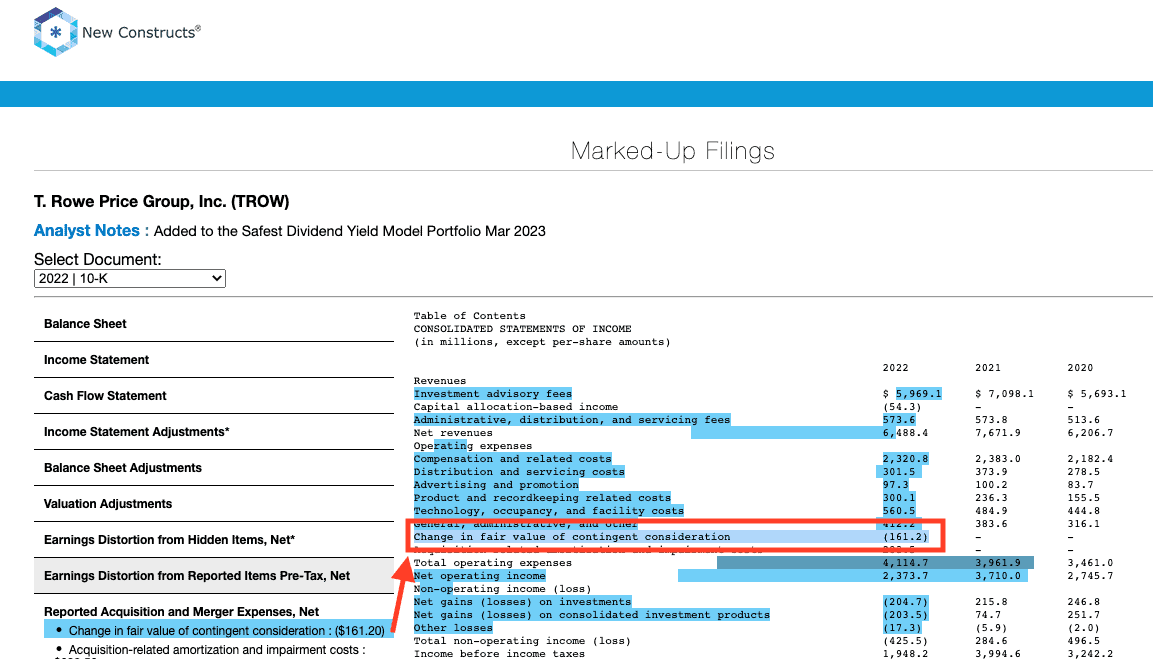Click the highlighted Other losses line

(453, 628)
